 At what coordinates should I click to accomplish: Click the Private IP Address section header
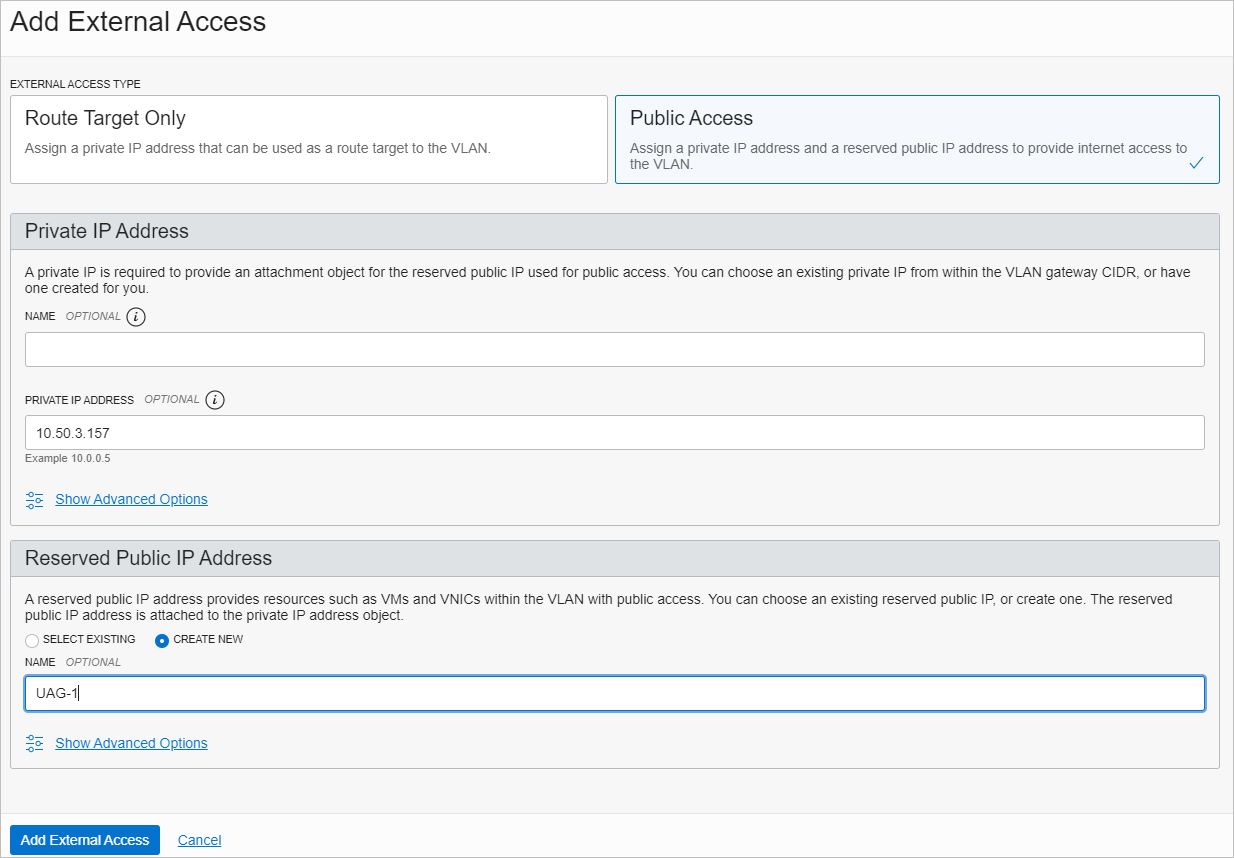pos(107,231)
